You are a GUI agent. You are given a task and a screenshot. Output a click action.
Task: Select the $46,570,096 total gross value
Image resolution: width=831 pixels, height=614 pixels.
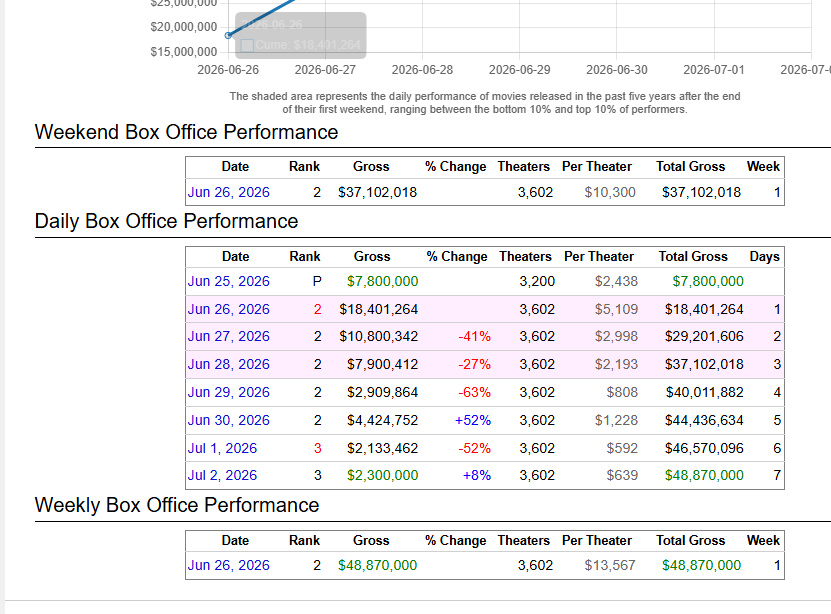pyautogui.click(x=704, y=449)
